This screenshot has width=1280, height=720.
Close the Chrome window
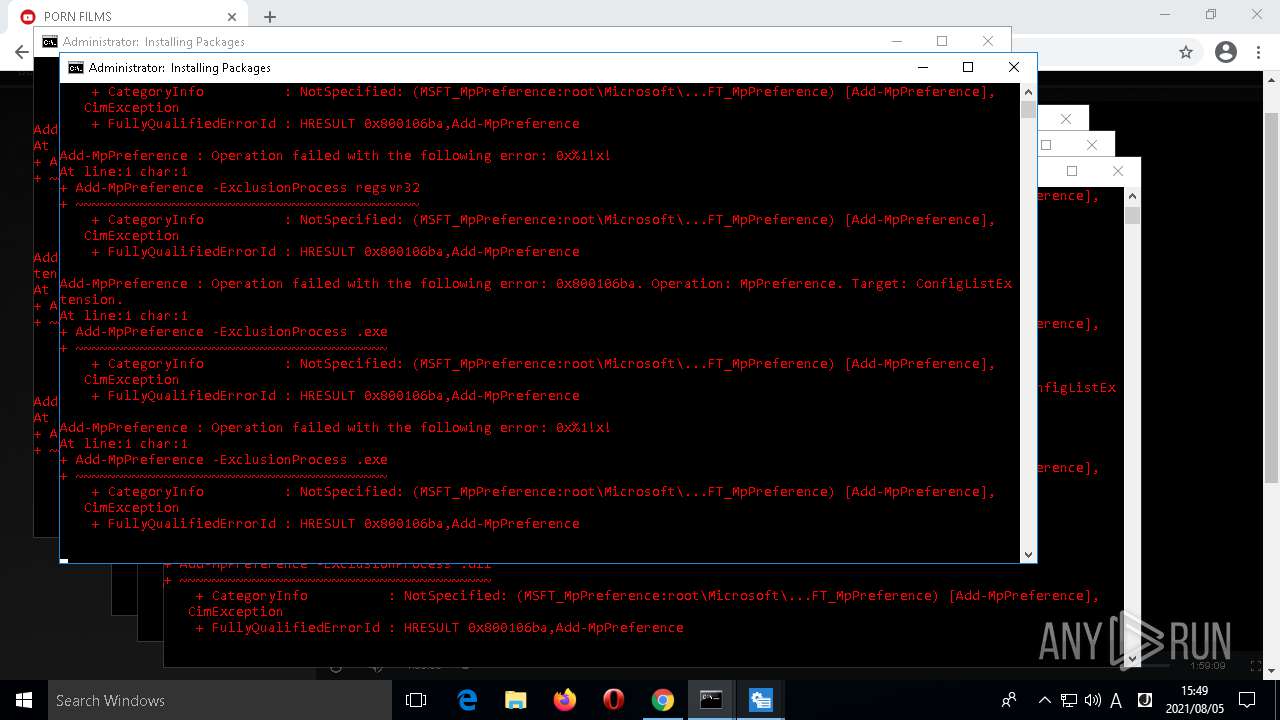(x=1257, y=15)
